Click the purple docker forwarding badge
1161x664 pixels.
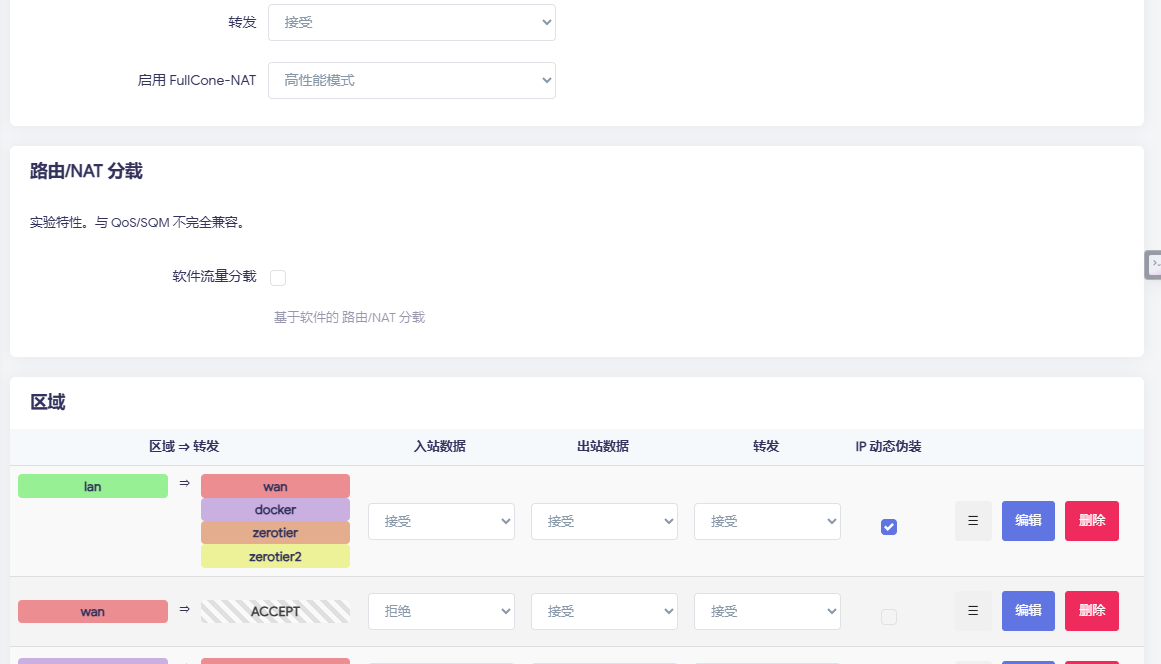(x=275, y=510)
